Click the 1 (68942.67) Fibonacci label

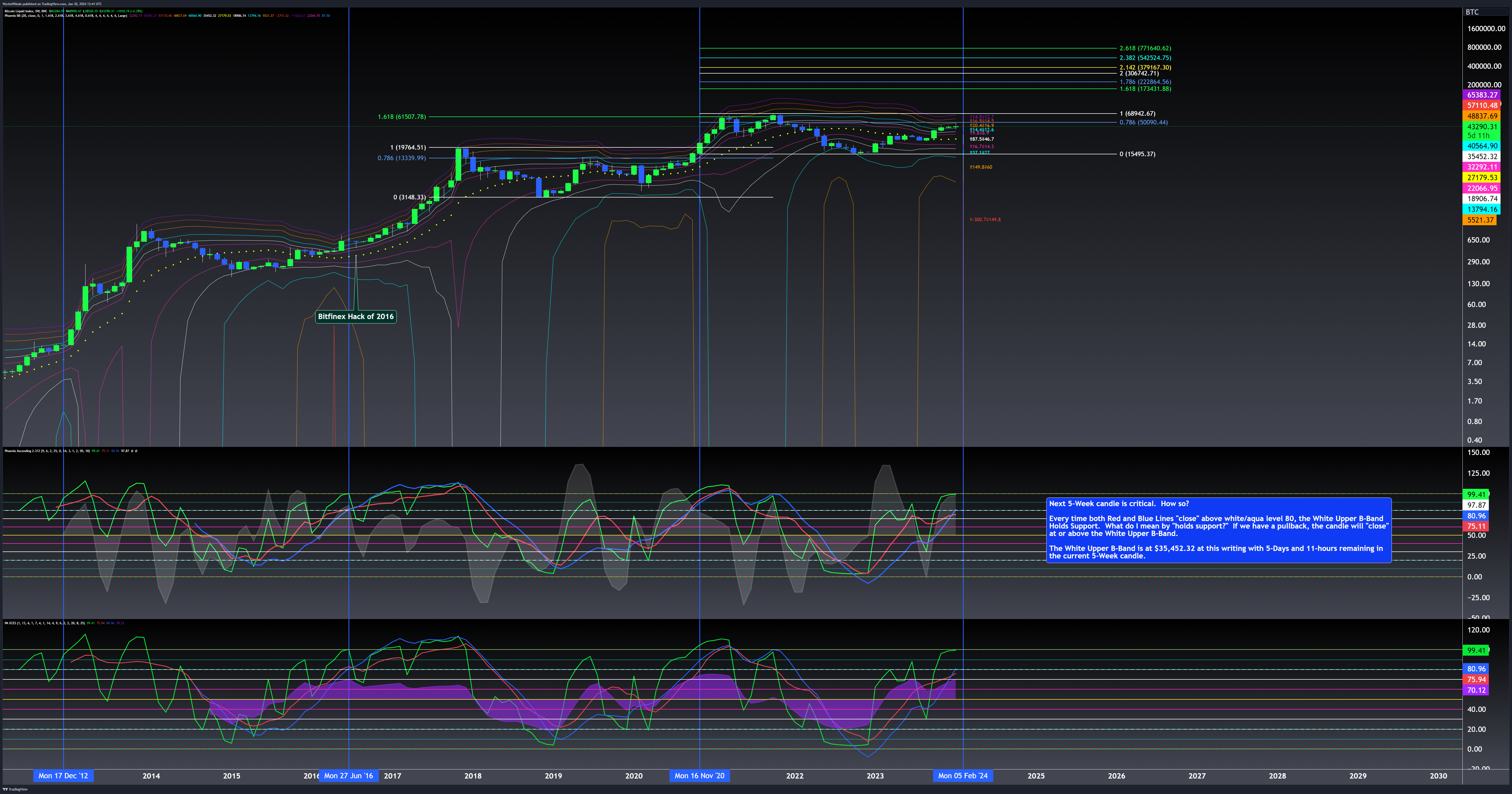point(1137,113)
